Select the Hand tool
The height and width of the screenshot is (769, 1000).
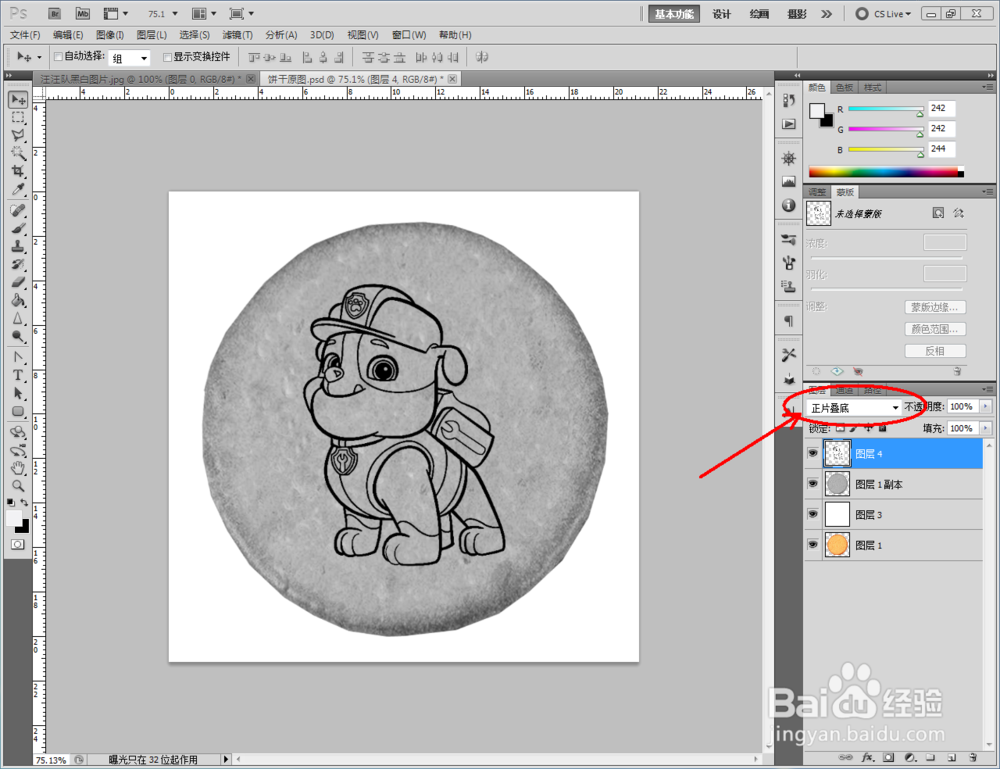click(x=18, y=469)
